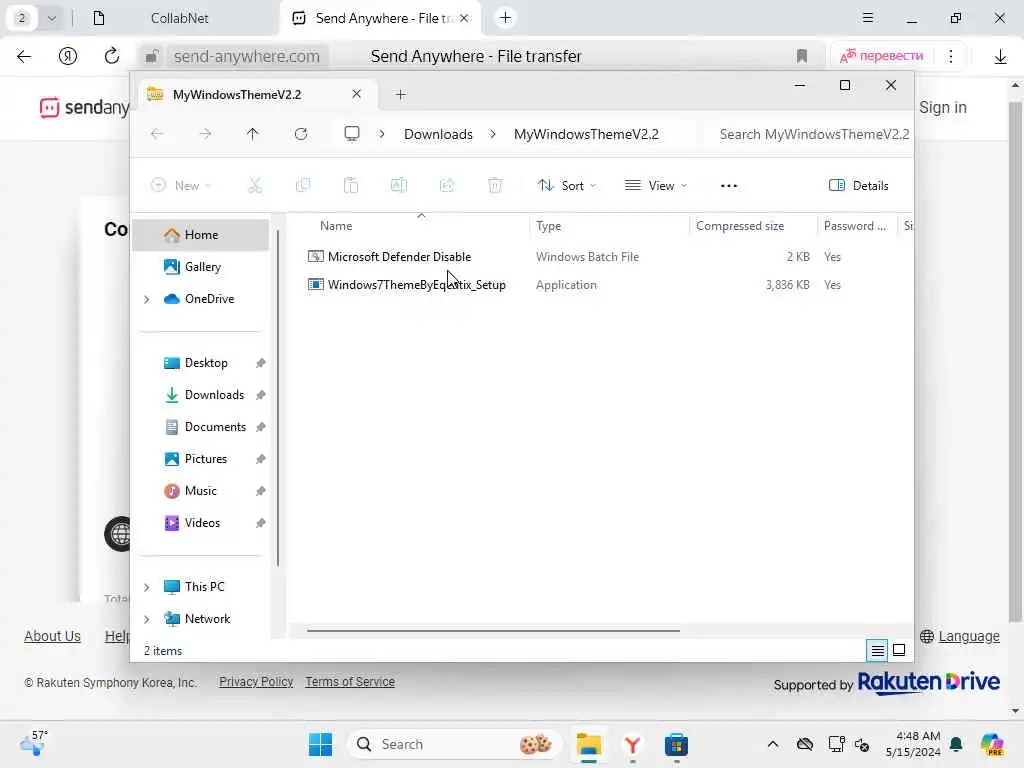This screenshot has width=1024, height=768.
Task: Open Music in the navigation pane
Action: 200,491
